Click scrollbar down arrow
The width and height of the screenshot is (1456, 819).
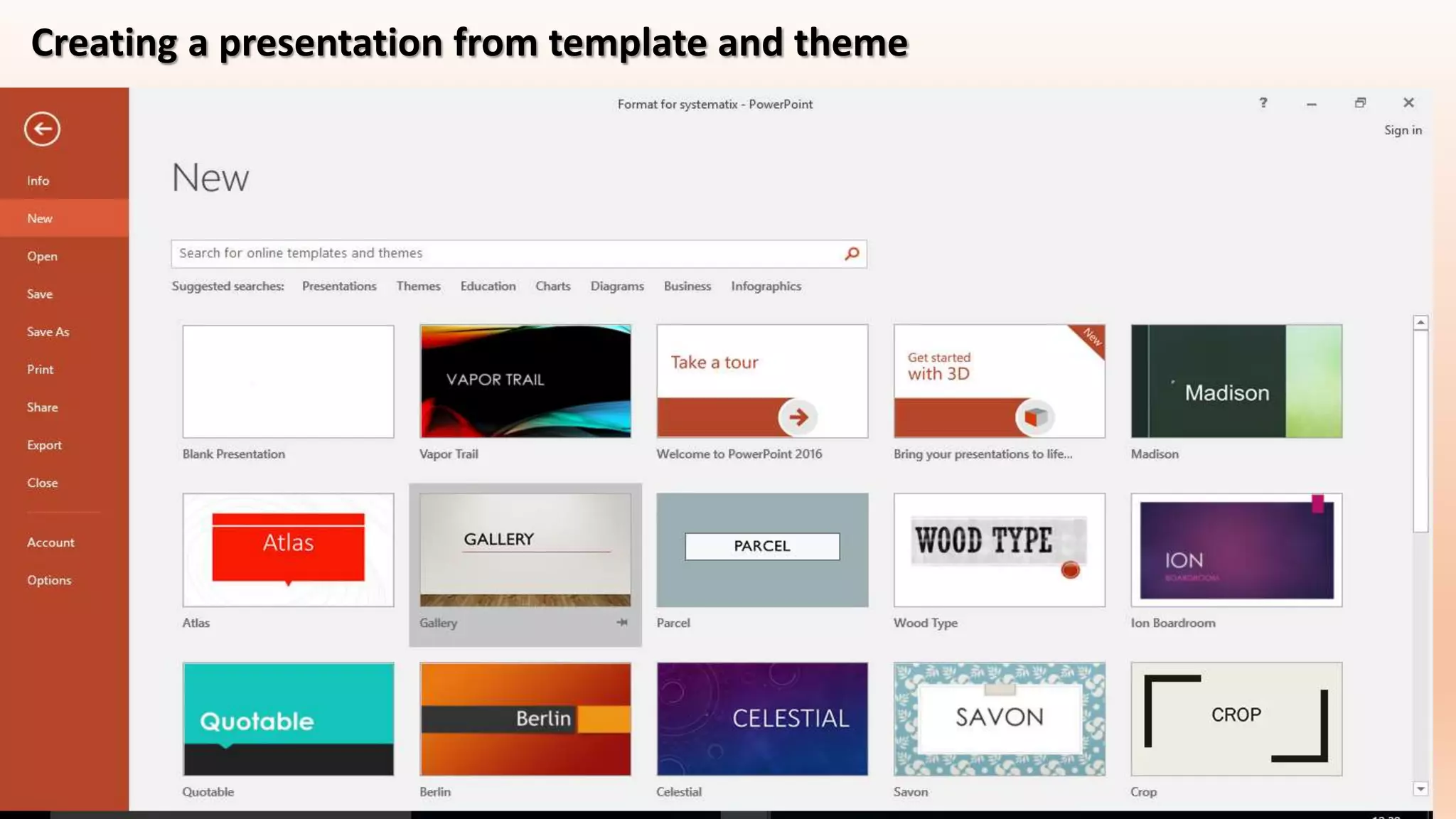[1420, 788]
